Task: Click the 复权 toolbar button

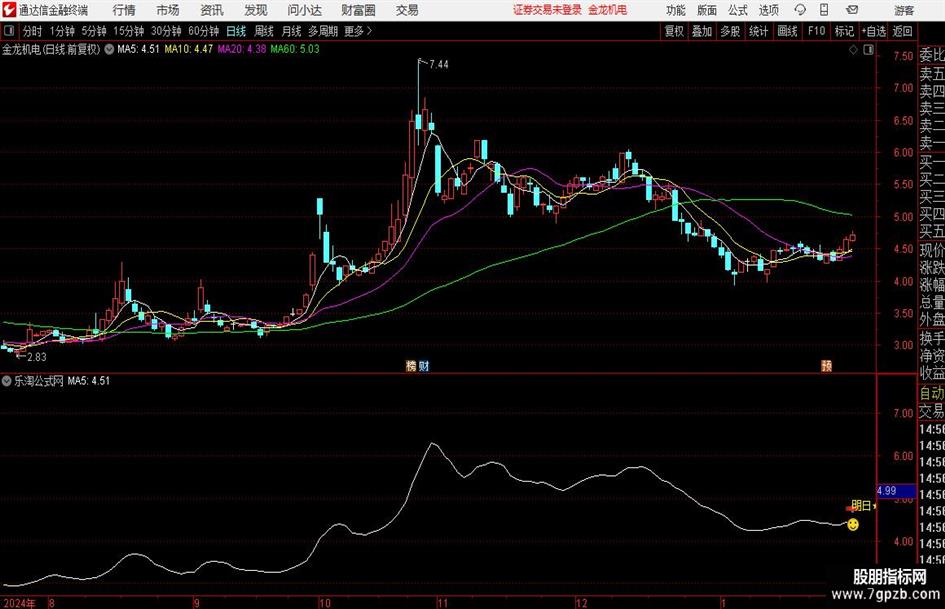Action: tap(674, 31)
